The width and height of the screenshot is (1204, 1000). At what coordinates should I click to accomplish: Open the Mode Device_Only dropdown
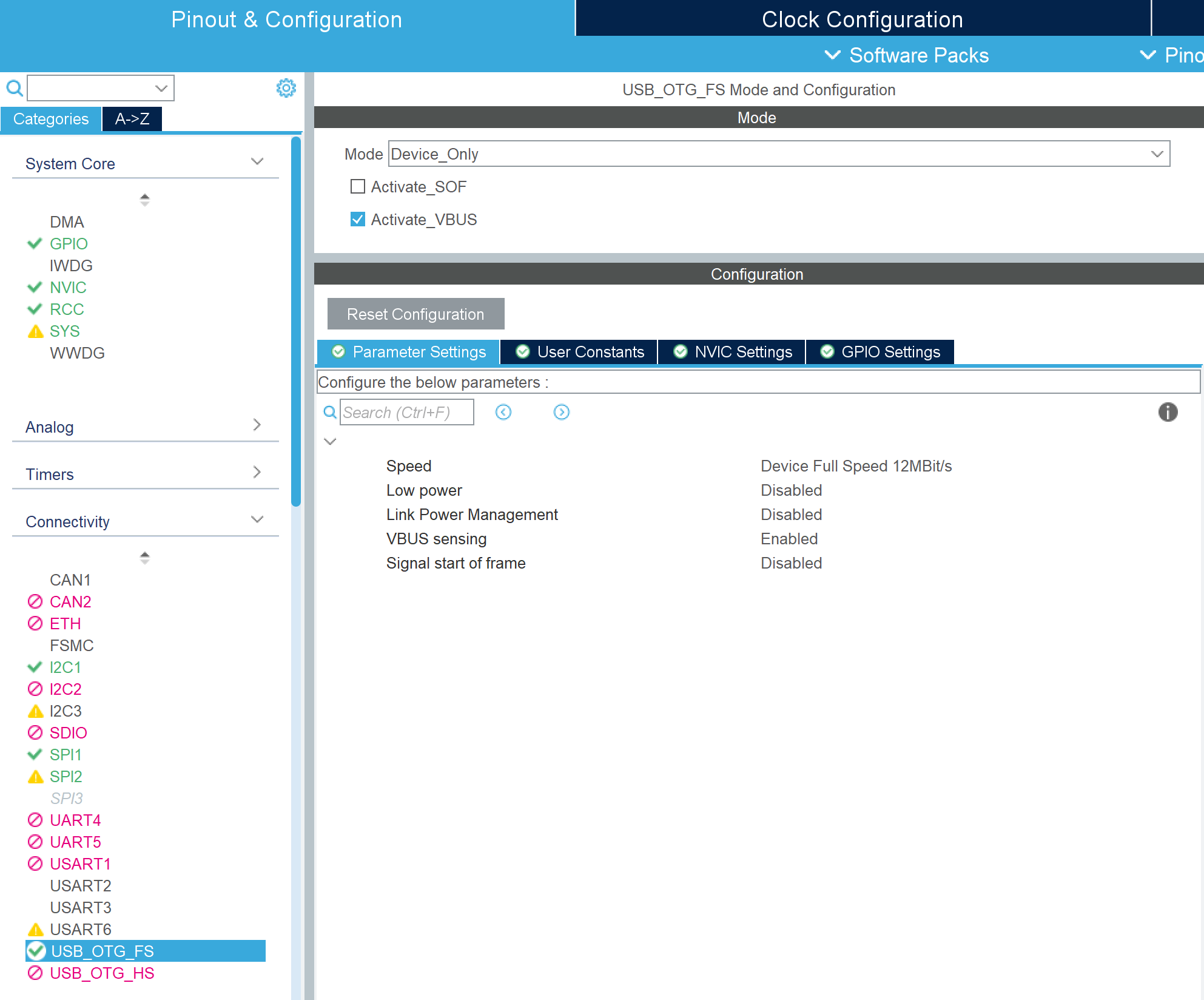click(779, 154)
